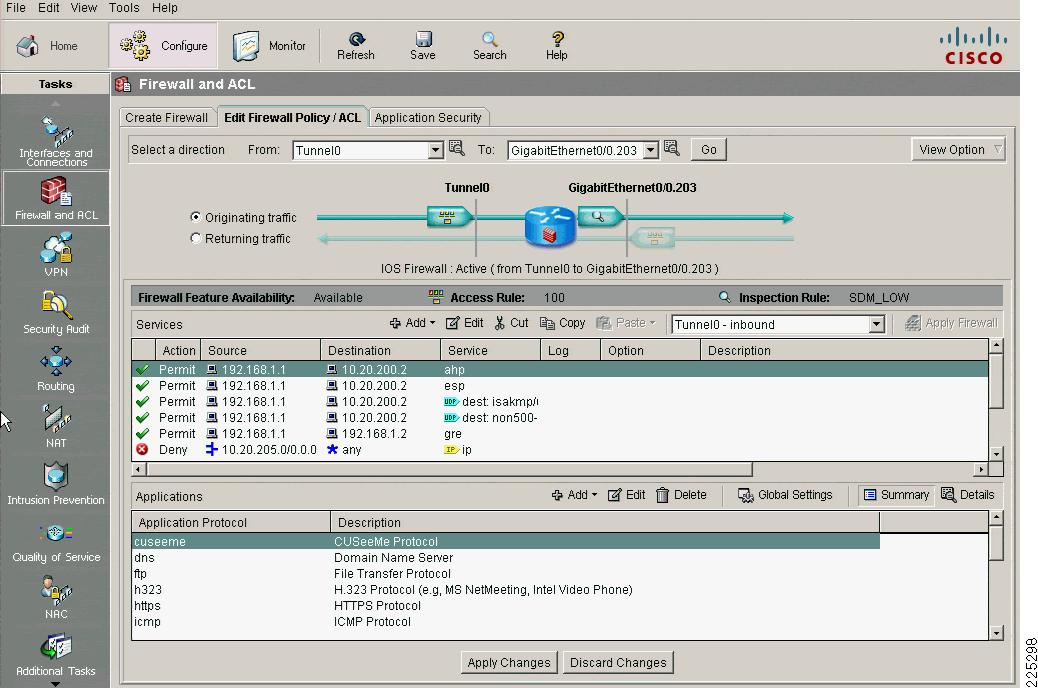Click the services list scroll down arrow
The image size is (1038, 688).
(996, 454)
